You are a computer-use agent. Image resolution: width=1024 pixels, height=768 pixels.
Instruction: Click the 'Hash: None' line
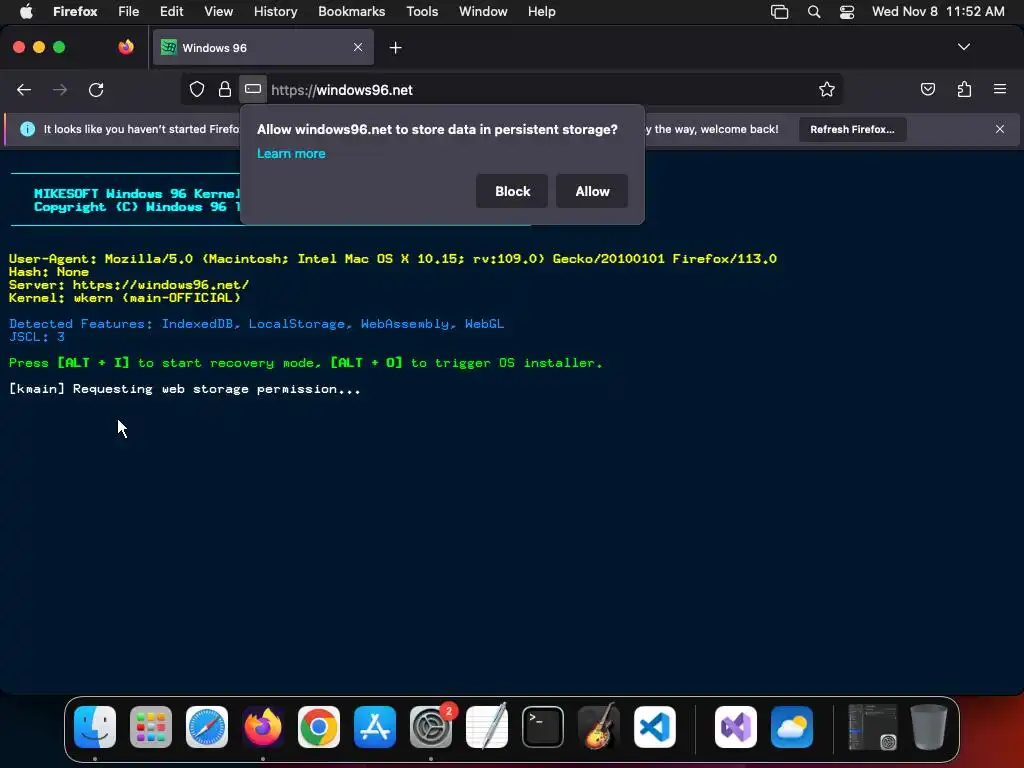tap(48, 272)
